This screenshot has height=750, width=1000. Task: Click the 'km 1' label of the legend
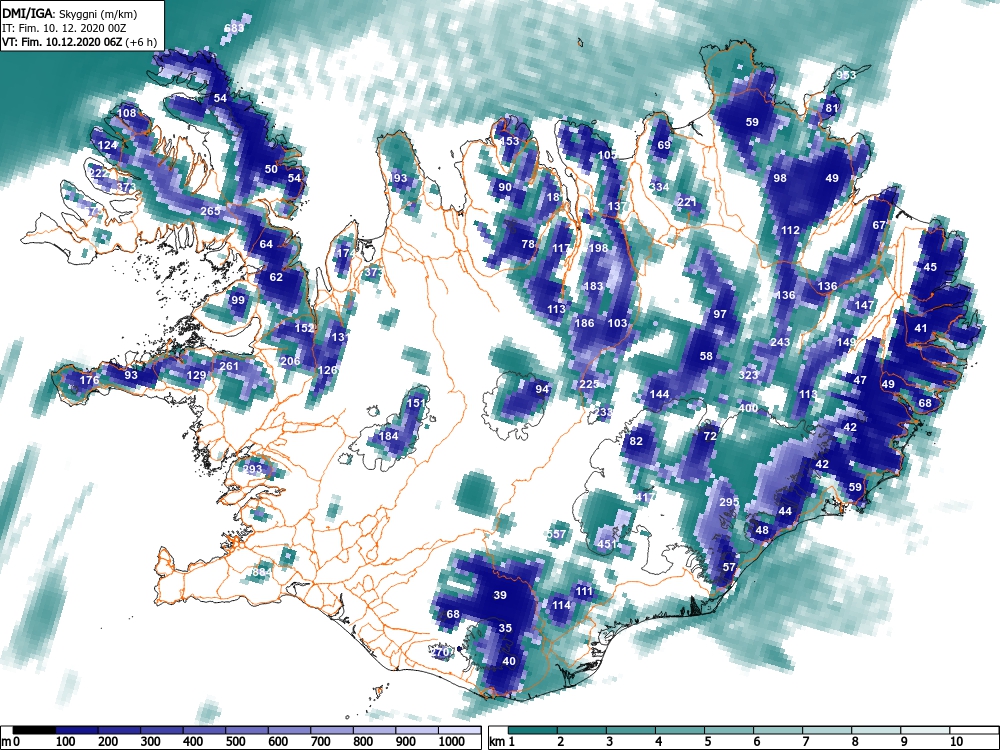(502, 742)
